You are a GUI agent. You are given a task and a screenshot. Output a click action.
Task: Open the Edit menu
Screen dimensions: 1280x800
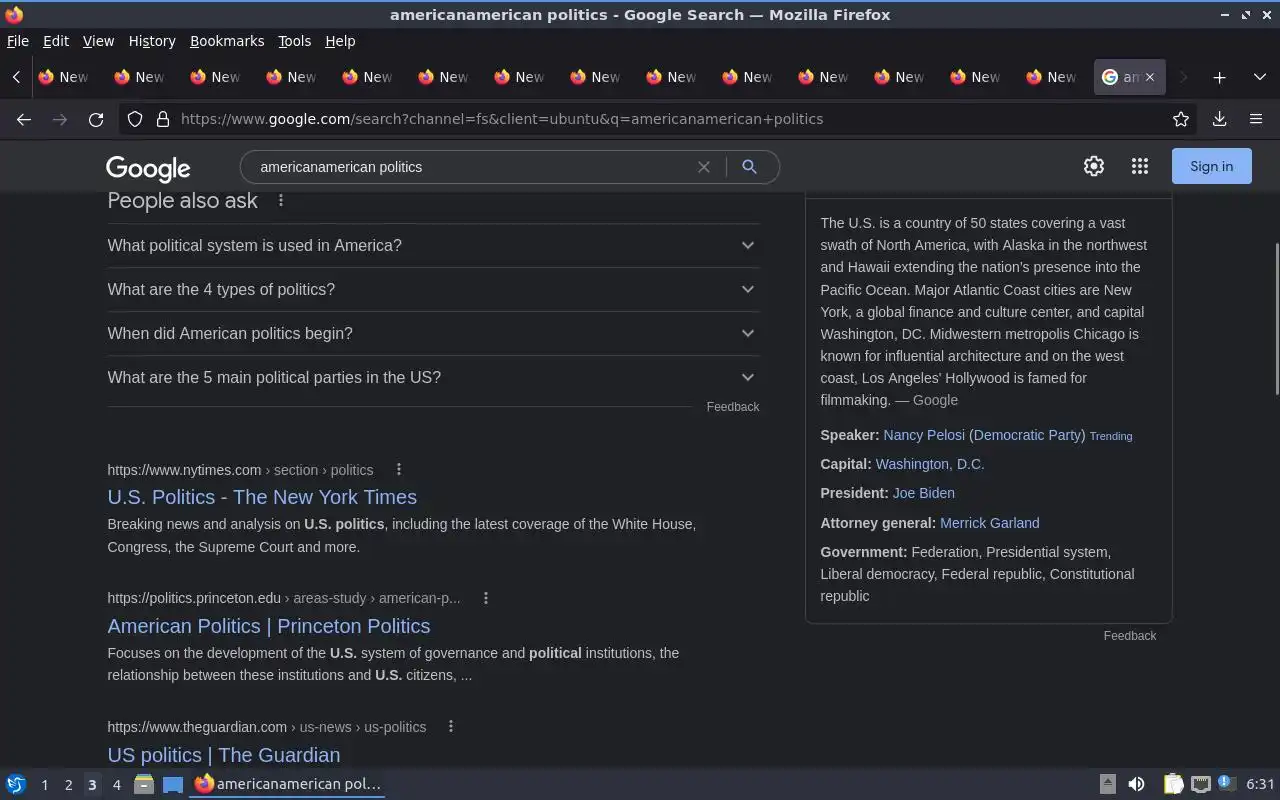pyautogui.click(x=56, y=41)
